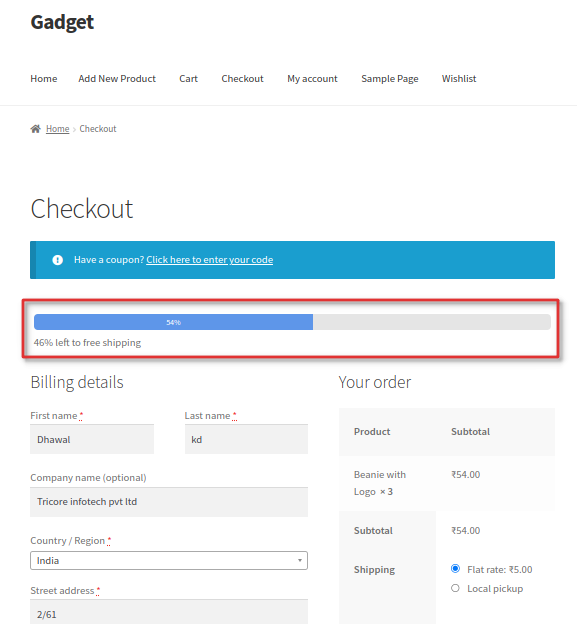Select Local pickup shipping option
577x624 pixels.
tap(455, 588)
